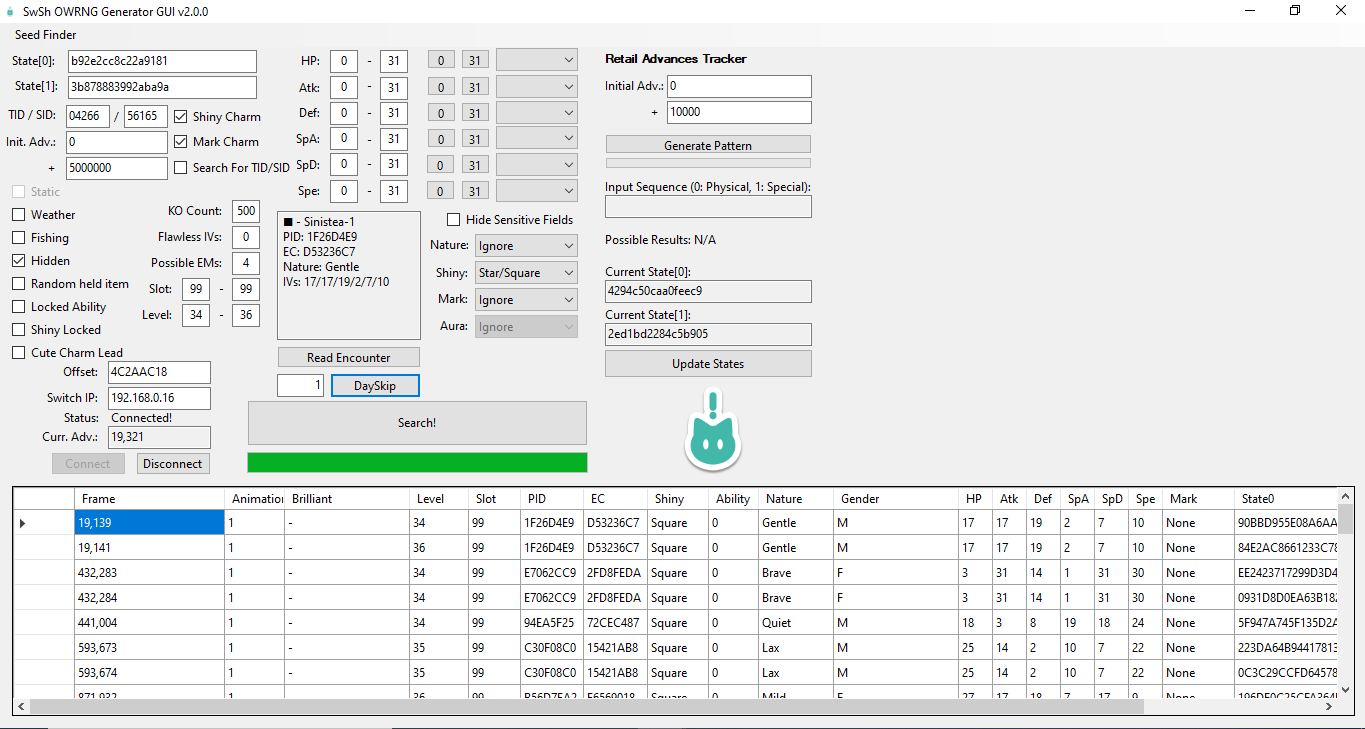Click the green search progress bar
This screenshot has height=729, width=1365.
pos(417,462)
